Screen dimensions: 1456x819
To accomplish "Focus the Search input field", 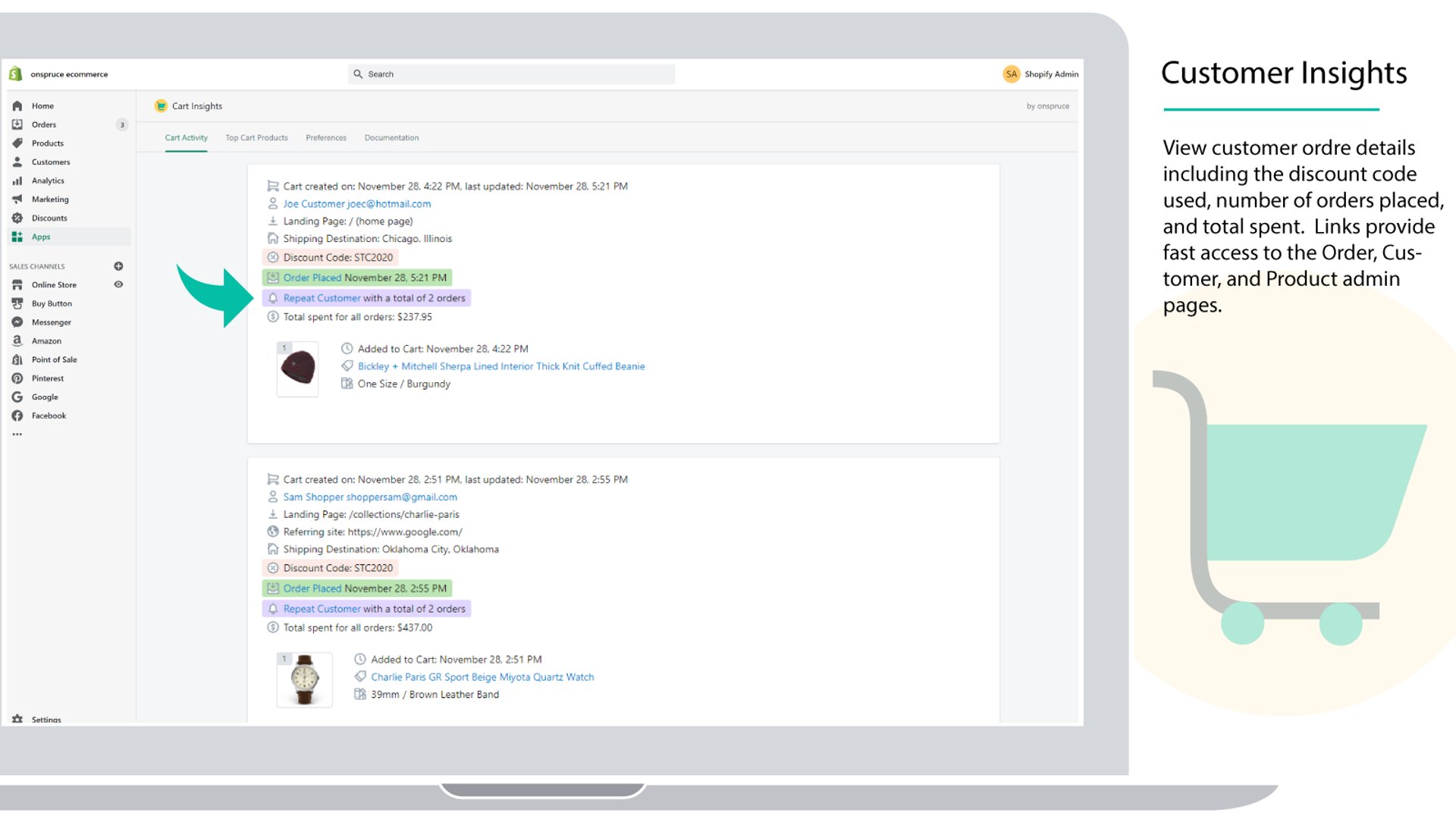I will (512, 74).
